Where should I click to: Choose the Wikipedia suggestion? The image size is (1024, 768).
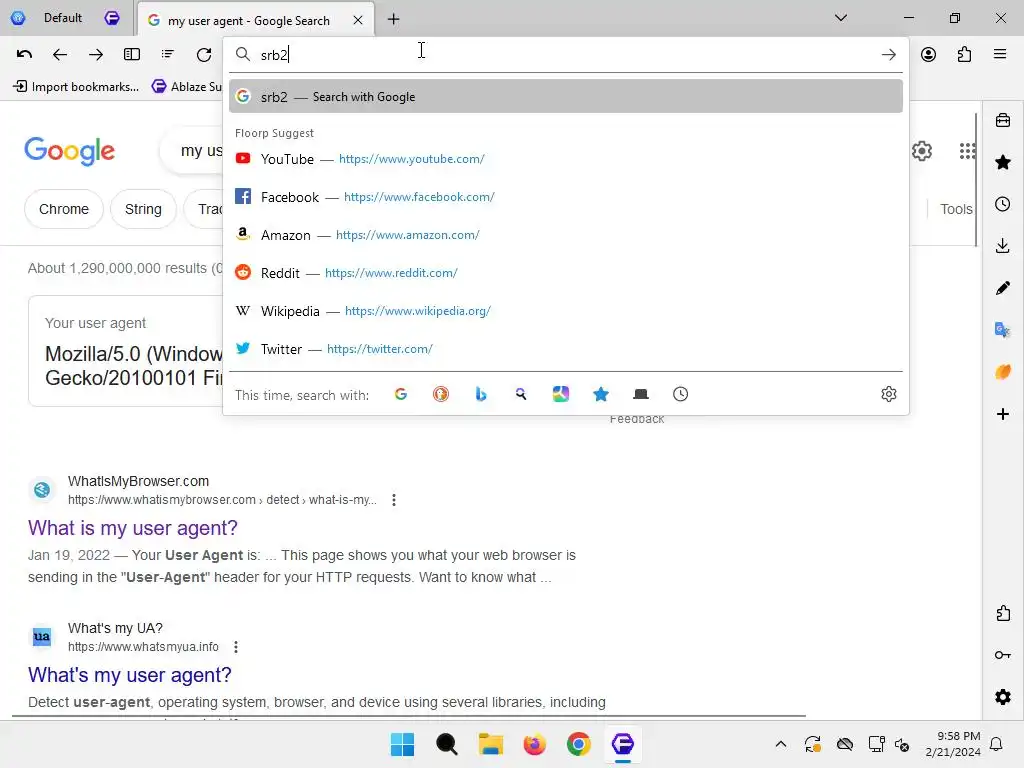click(566, 311)
